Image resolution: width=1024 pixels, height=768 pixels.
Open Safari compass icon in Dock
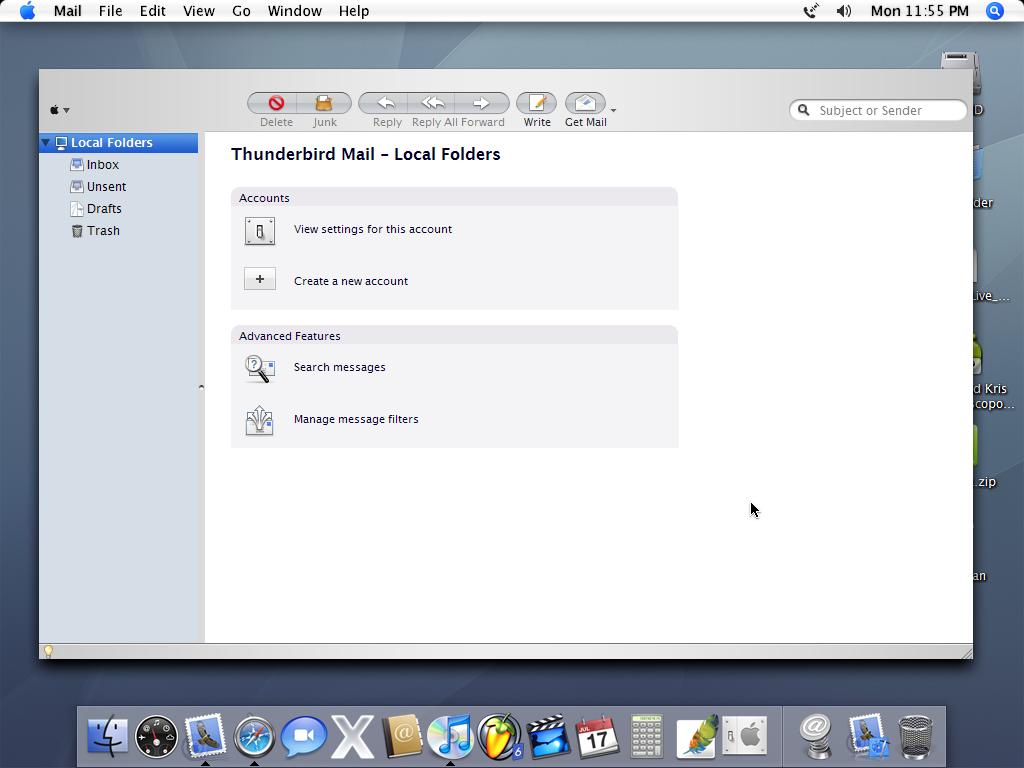pos(254,737)
